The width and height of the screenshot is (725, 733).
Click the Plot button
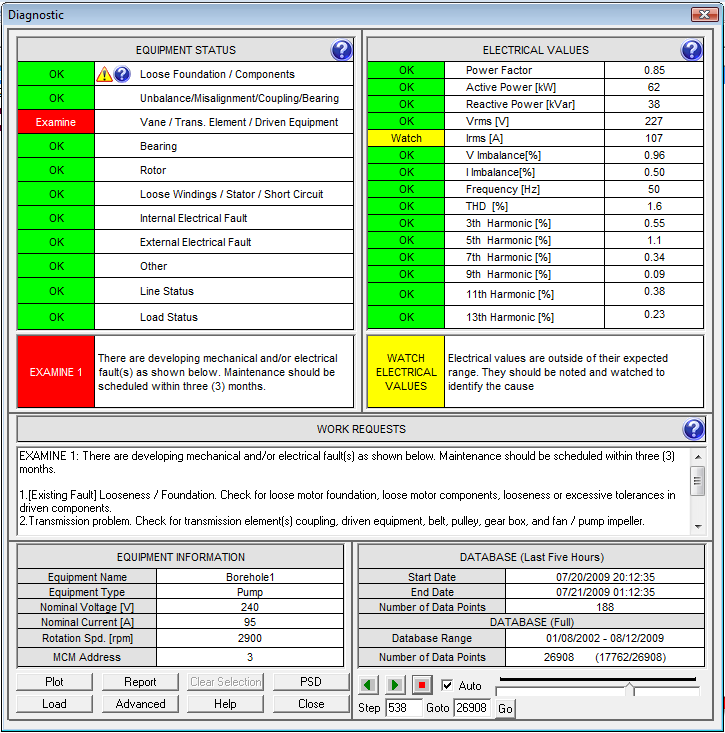click(x=54, y=682)
